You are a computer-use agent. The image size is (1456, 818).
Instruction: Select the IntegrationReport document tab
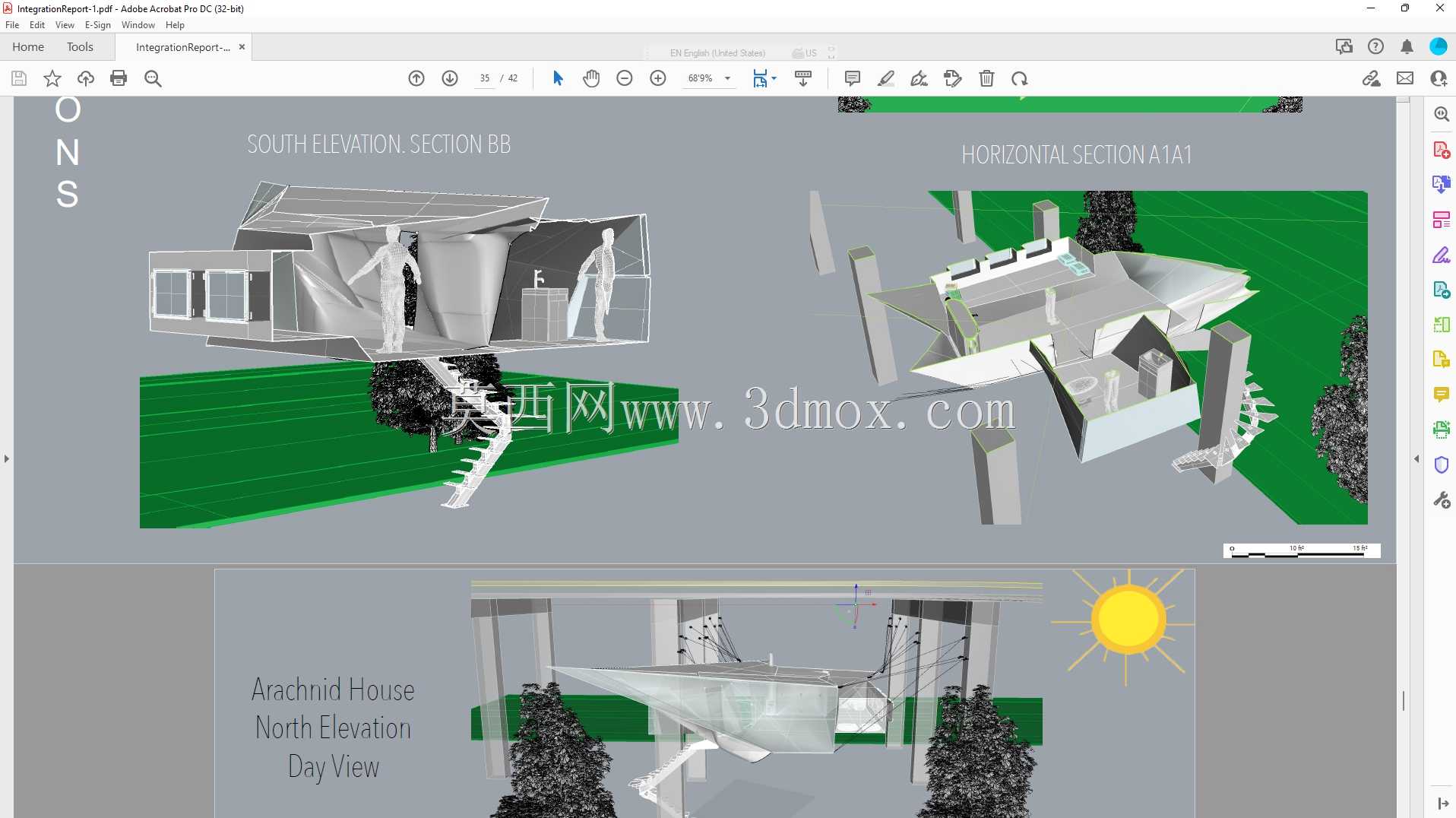[x=183, y=47]
